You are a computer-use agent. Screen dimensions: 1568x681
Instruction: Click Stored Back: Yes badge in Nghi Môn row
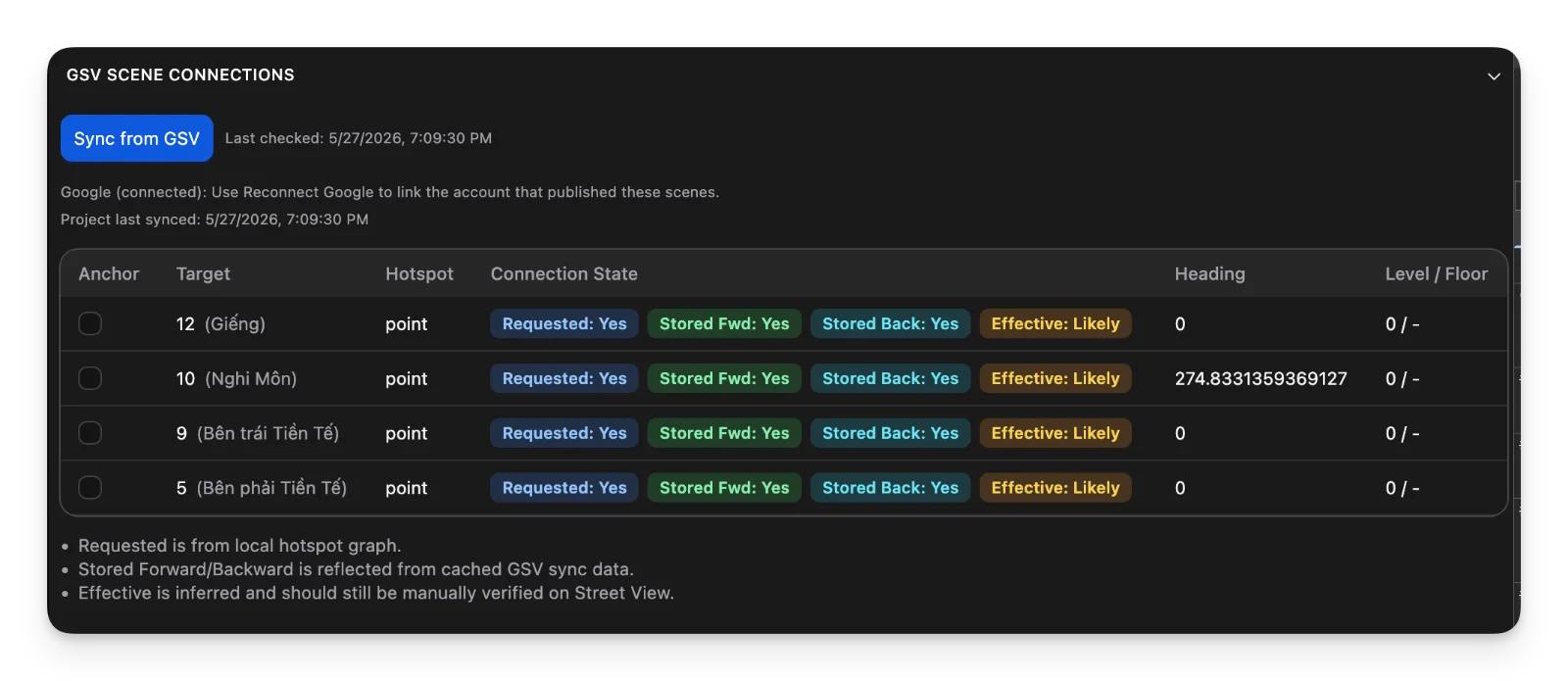click(890, 378)
